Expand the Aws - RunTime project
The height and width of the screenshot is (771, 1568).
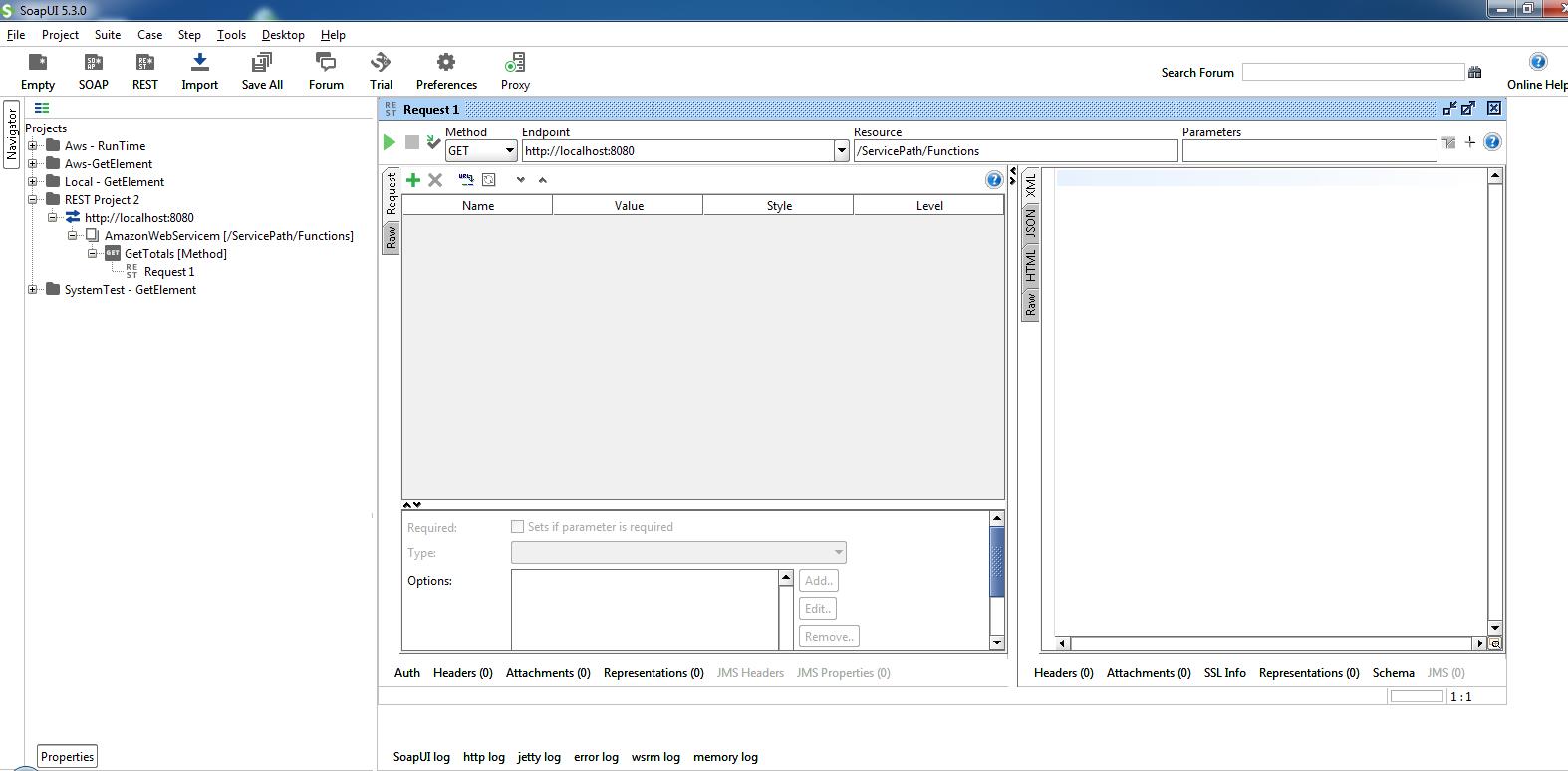[x=33, y=146]
